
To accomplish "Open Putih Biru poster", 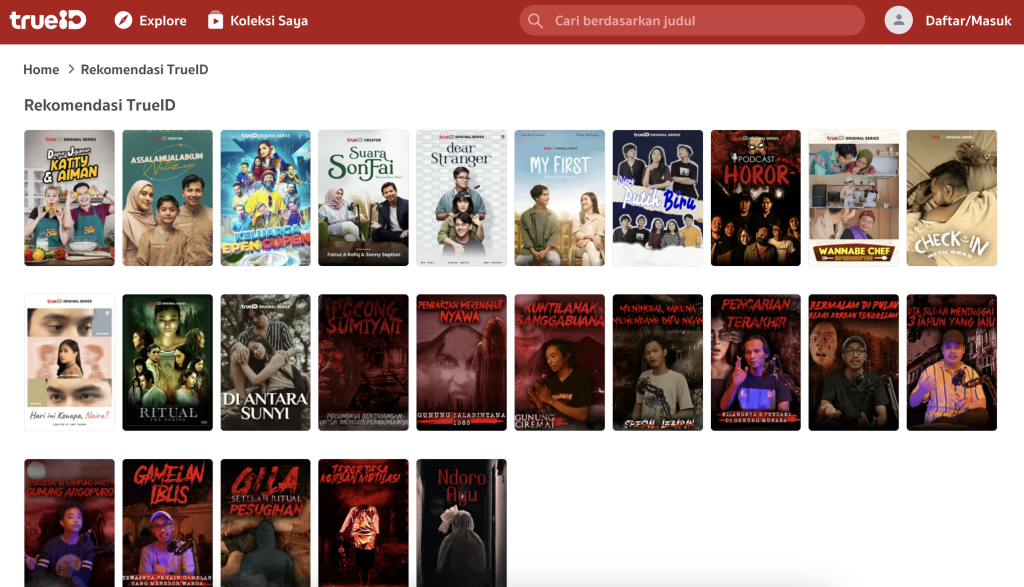I will (658, 198).
